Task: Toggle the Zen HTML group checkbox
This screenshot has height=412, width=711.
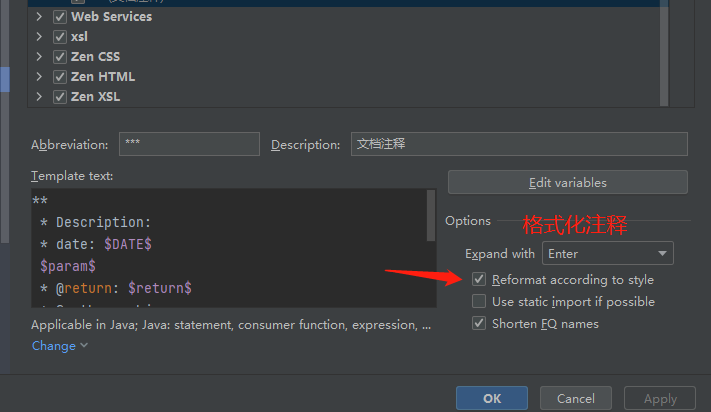Action: click(60, 77)
